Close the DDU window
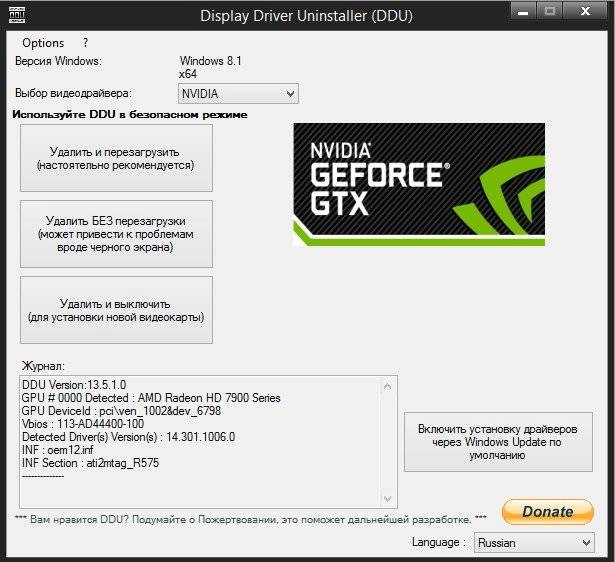The width and height of the screenshot is (615, 562). coord(585,11)
